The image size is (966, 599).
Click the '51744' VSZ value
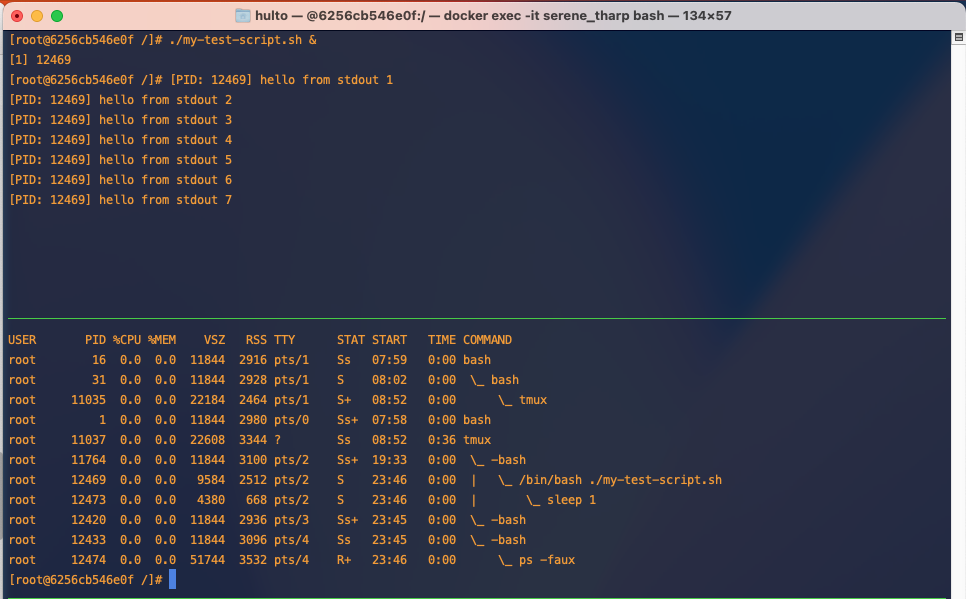click(x=208, y=560)
